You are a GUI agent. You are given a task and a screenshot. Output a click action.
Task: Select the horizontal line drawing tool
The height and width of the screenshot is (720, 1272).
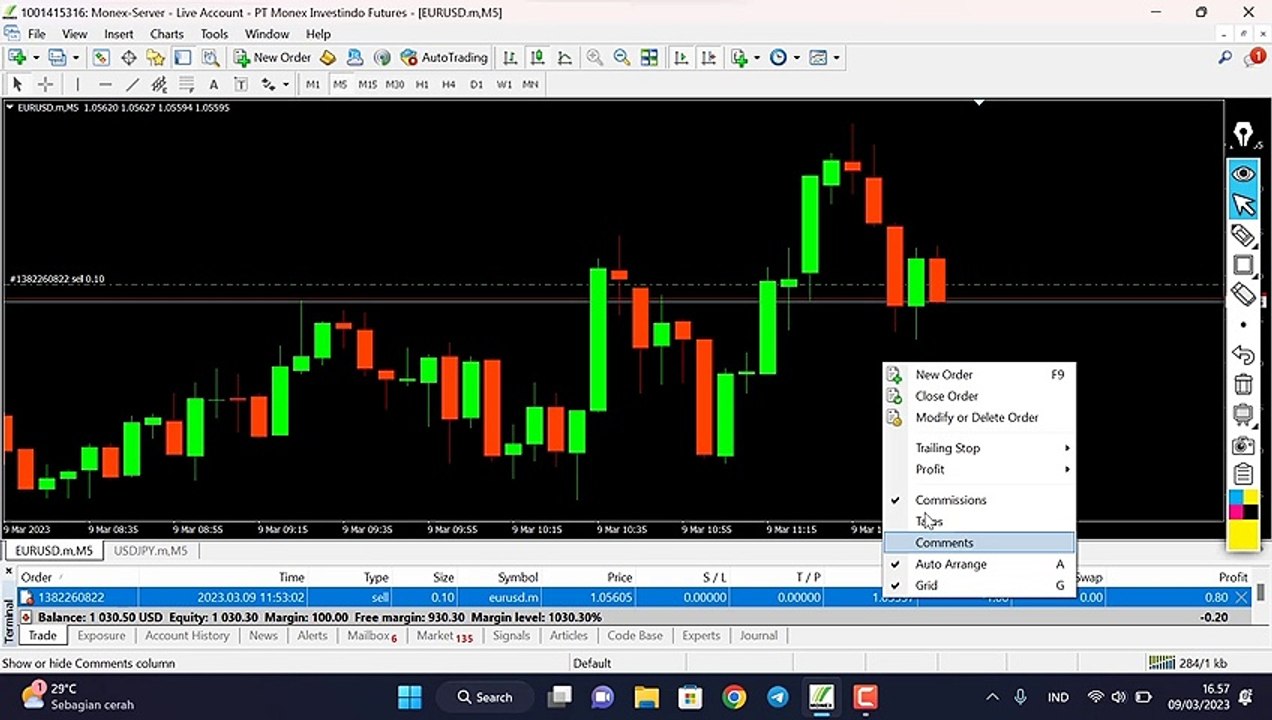click(x=105, y=85)
